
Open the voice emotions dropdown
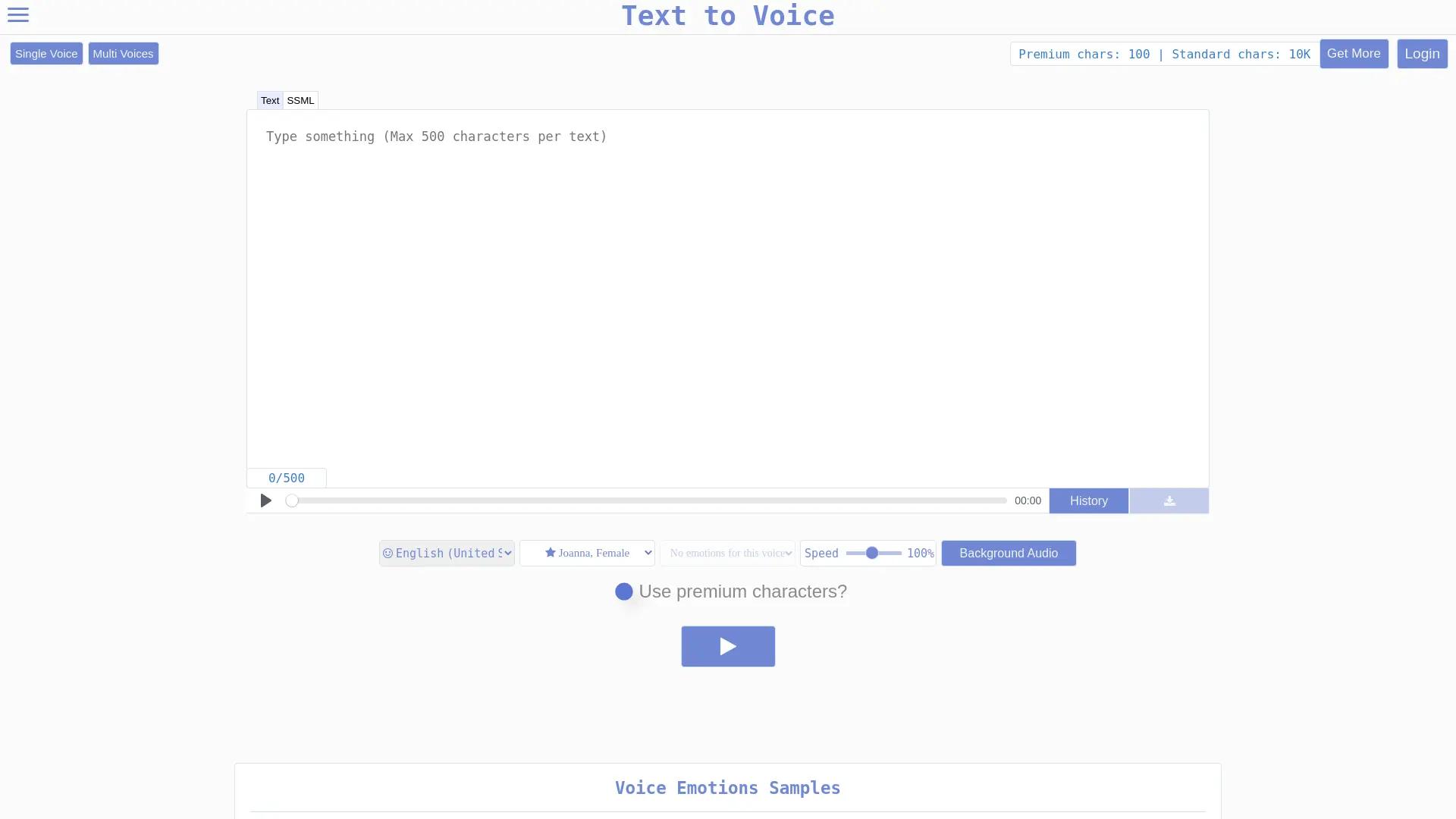click(x=727, y=553)
